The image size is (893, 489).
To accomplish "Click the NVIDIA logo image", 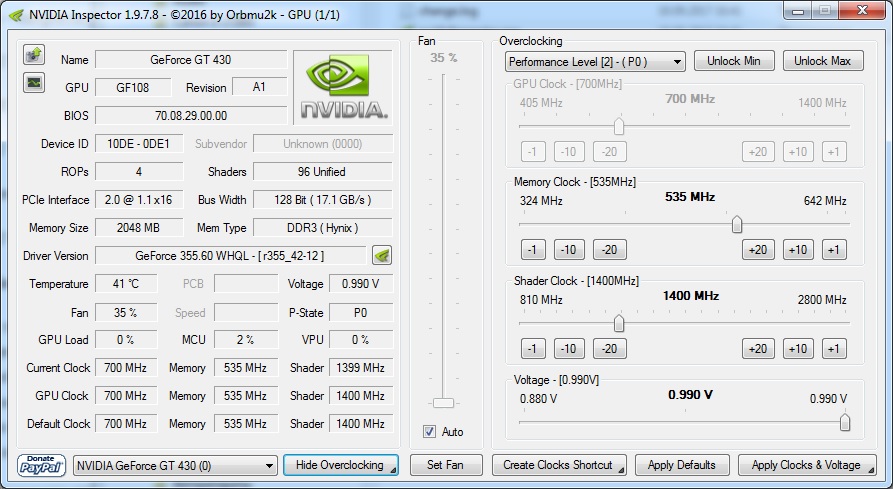I will coord(343,88).
